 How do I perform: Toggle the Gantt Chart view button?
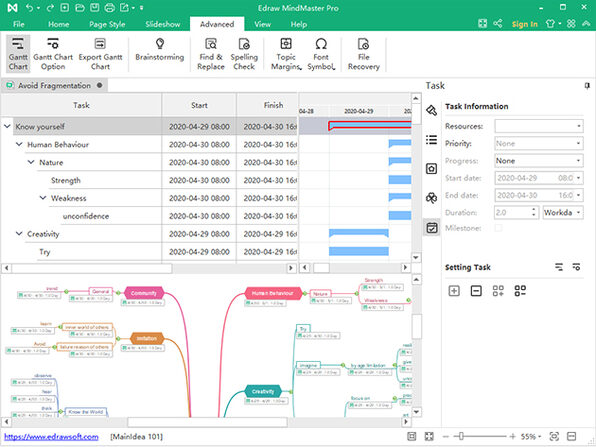click(18, 54)
